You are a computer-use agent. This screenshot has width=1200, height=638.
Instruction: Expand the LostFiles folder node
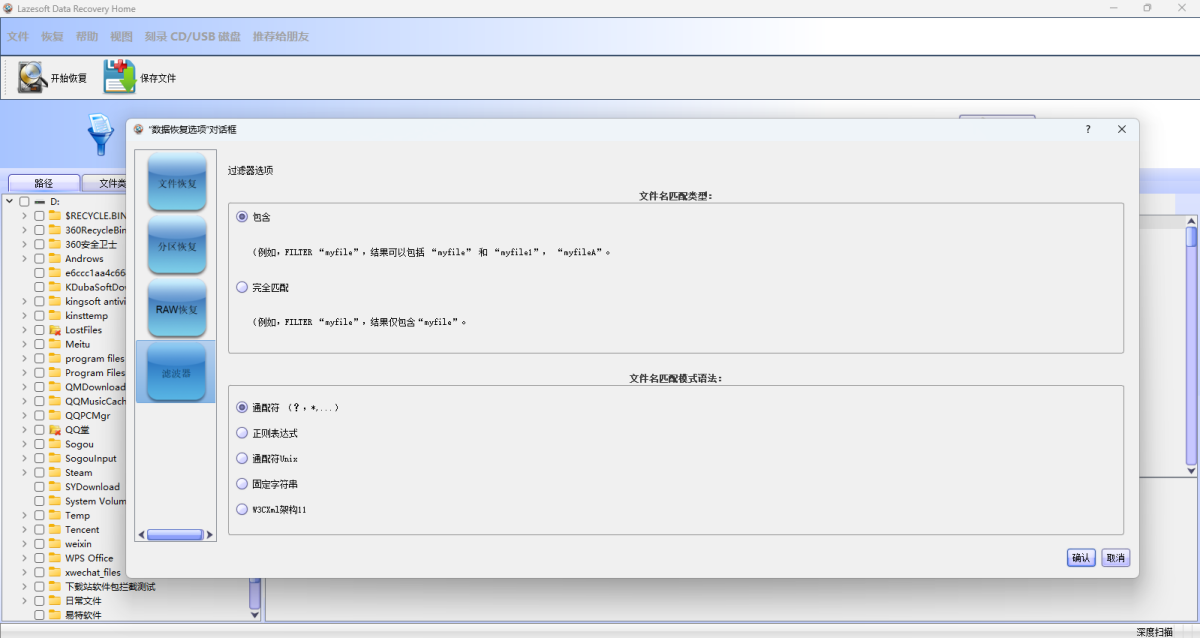(24, 330)
